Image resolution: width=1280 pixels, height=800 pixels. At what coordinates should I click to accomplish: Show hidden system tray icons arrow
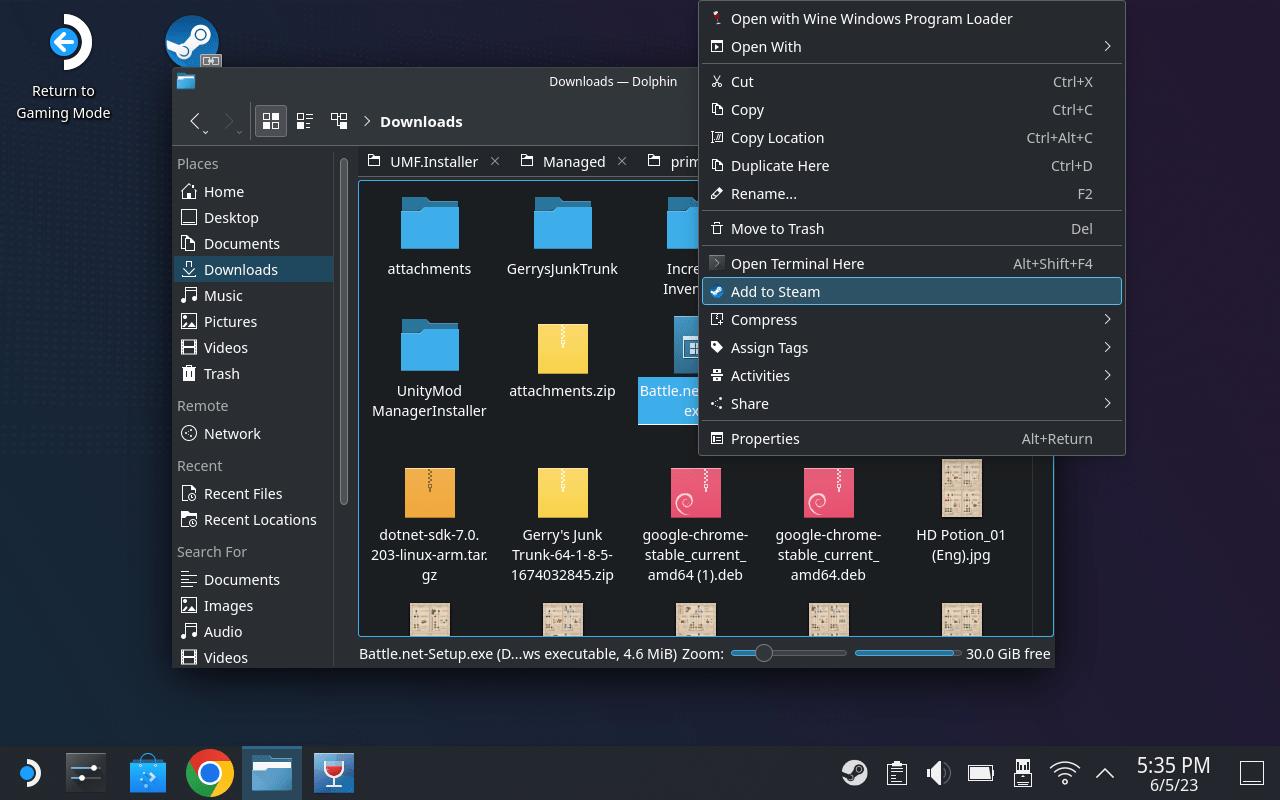tap(1105, 772)
